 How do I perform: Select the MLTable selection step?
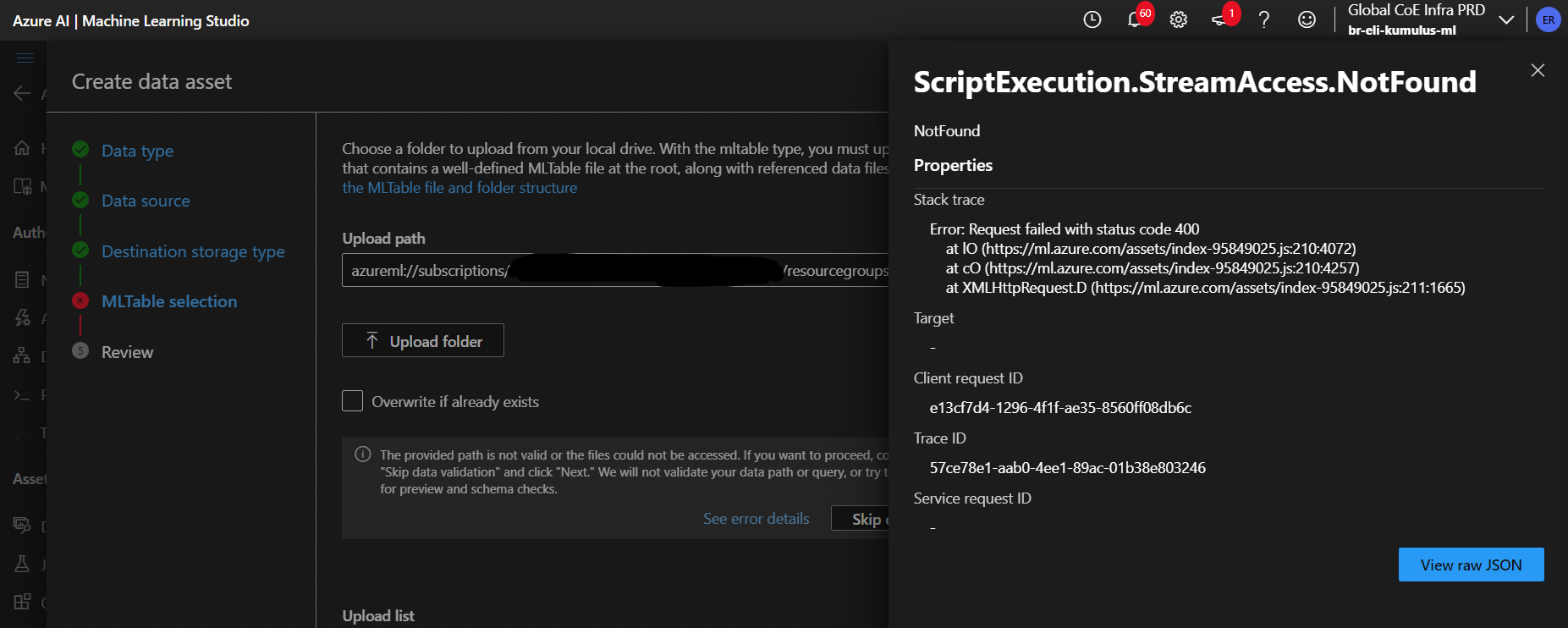coord(169,301)
